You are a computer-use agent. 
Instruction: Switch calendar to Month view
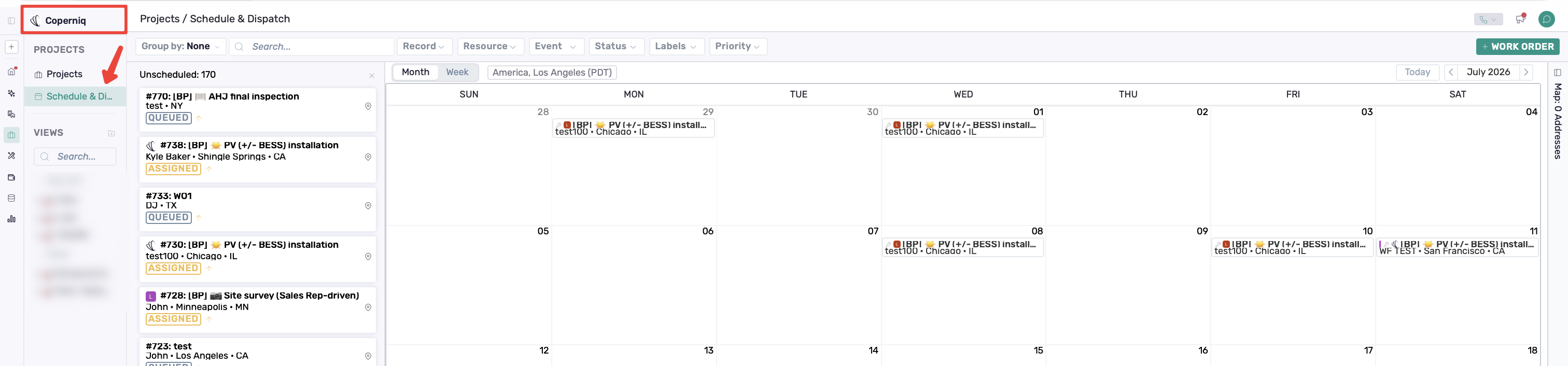point(415,72)
